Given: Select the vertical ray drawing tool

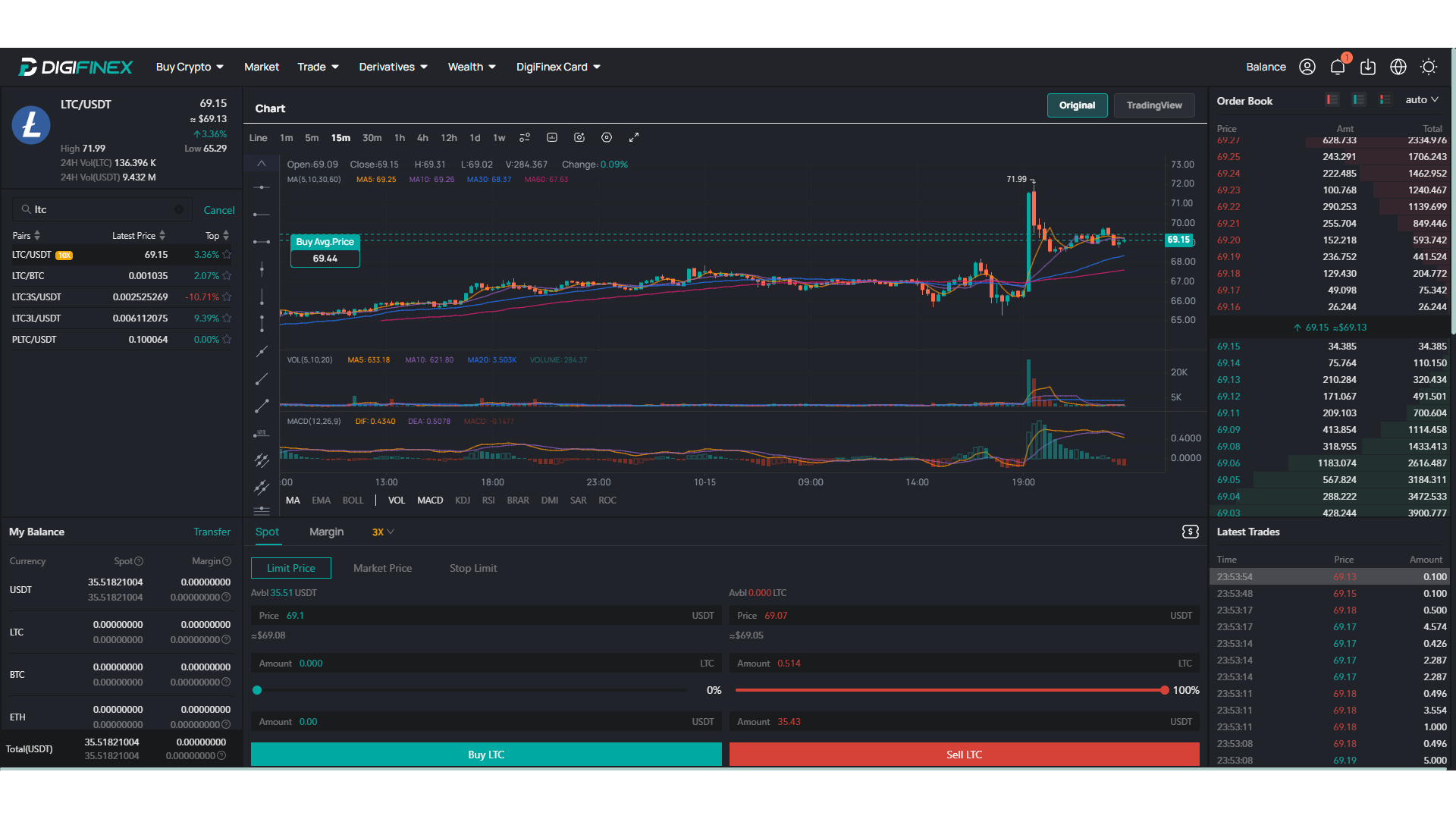Looking at the screenshot, I should tap(262, 297).
